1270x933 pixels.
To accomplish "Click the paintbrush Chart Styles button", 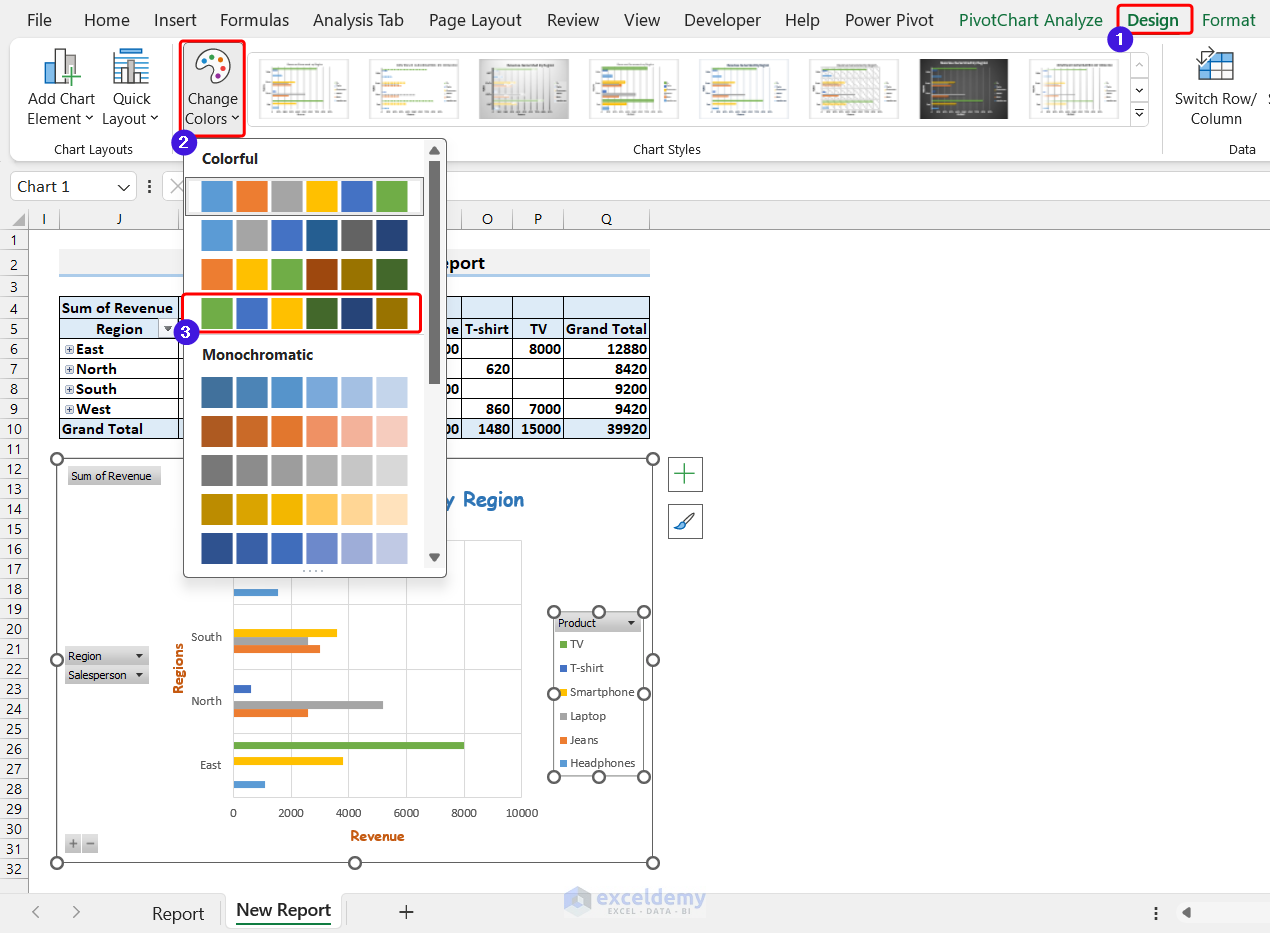I will pos(685,522).
